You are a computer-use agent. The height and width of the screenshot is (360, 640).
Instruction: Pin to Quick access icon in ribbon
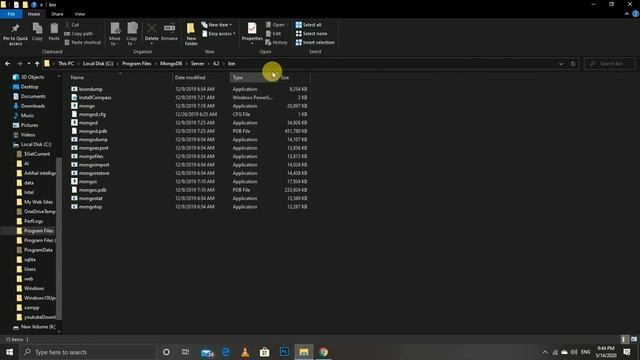coord(16,34)
